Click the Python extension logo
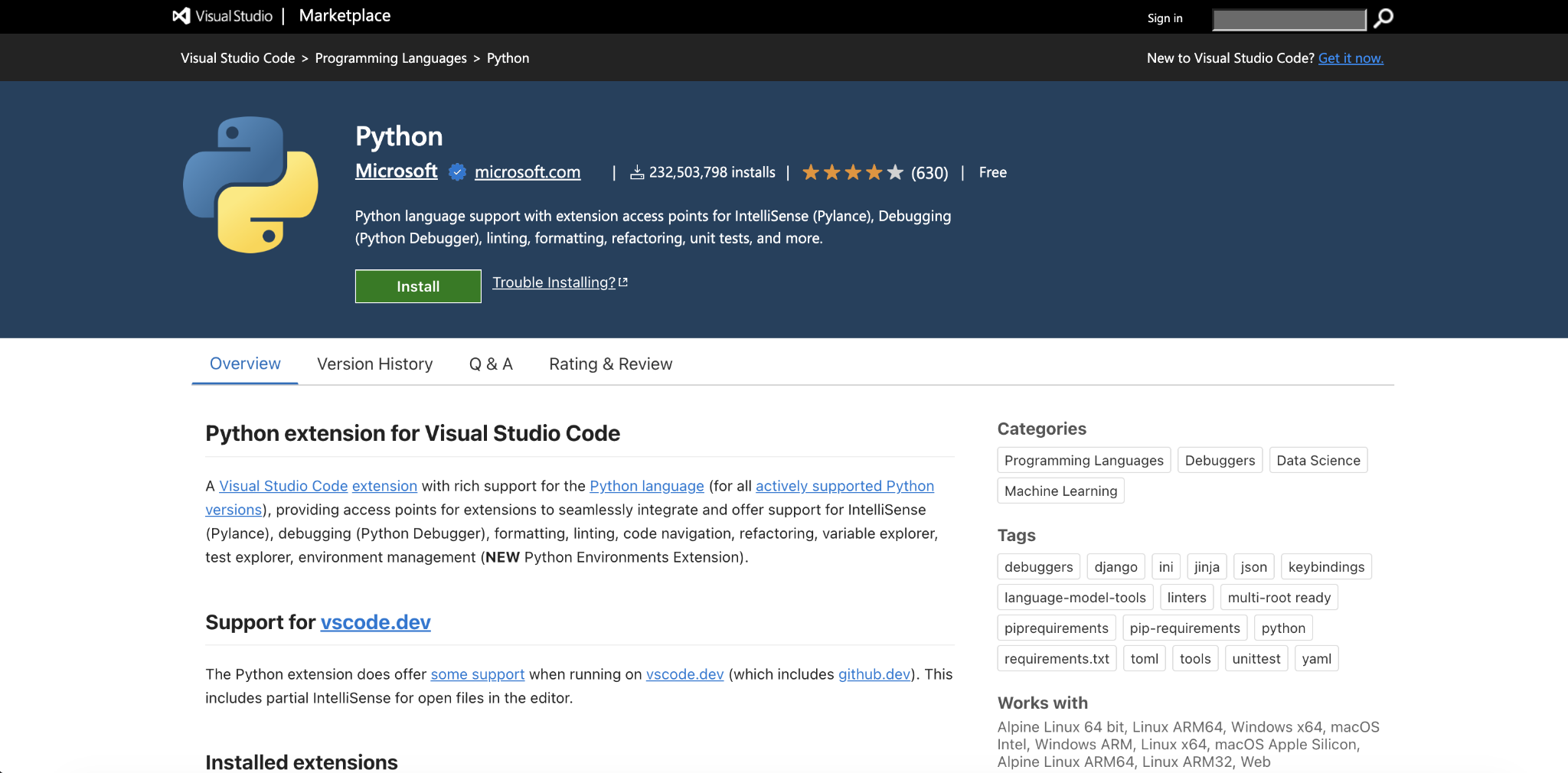1568x773 pixels. (x=250, y=184)
